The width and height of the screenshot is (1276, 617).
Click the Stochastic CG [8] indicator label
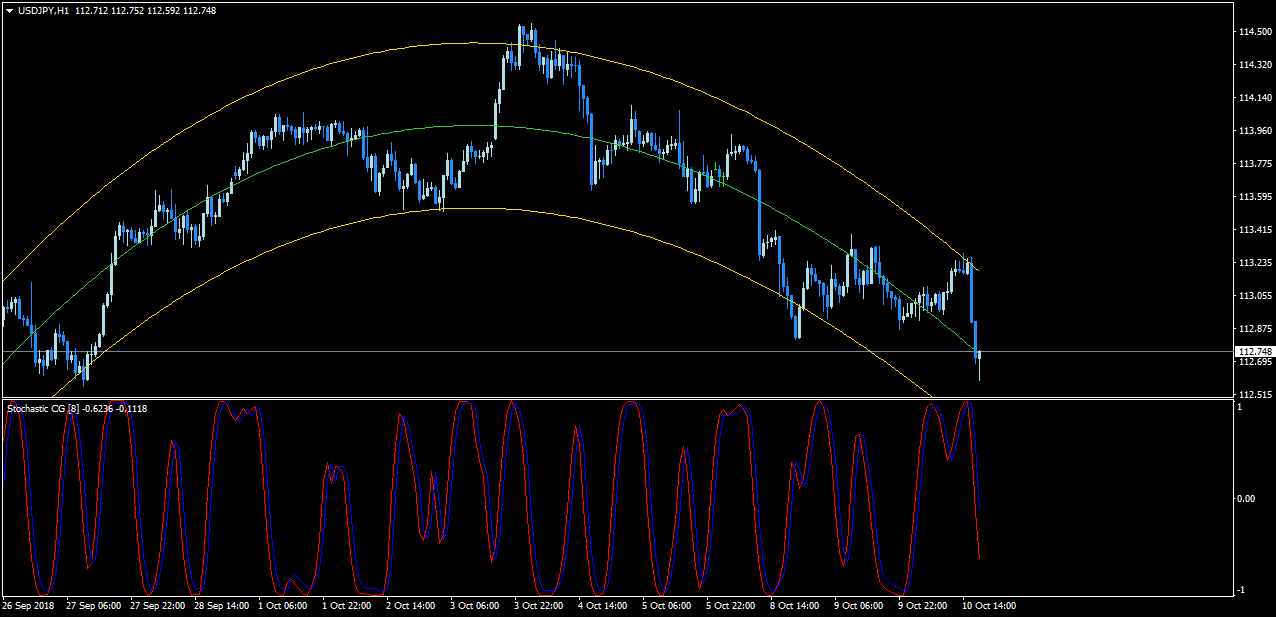43,408
